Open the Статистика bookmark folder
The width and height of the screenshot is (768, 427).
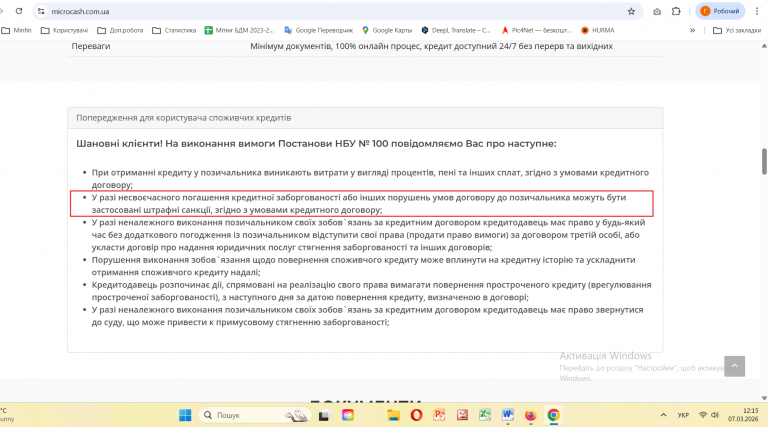click(x=174, y=30)
